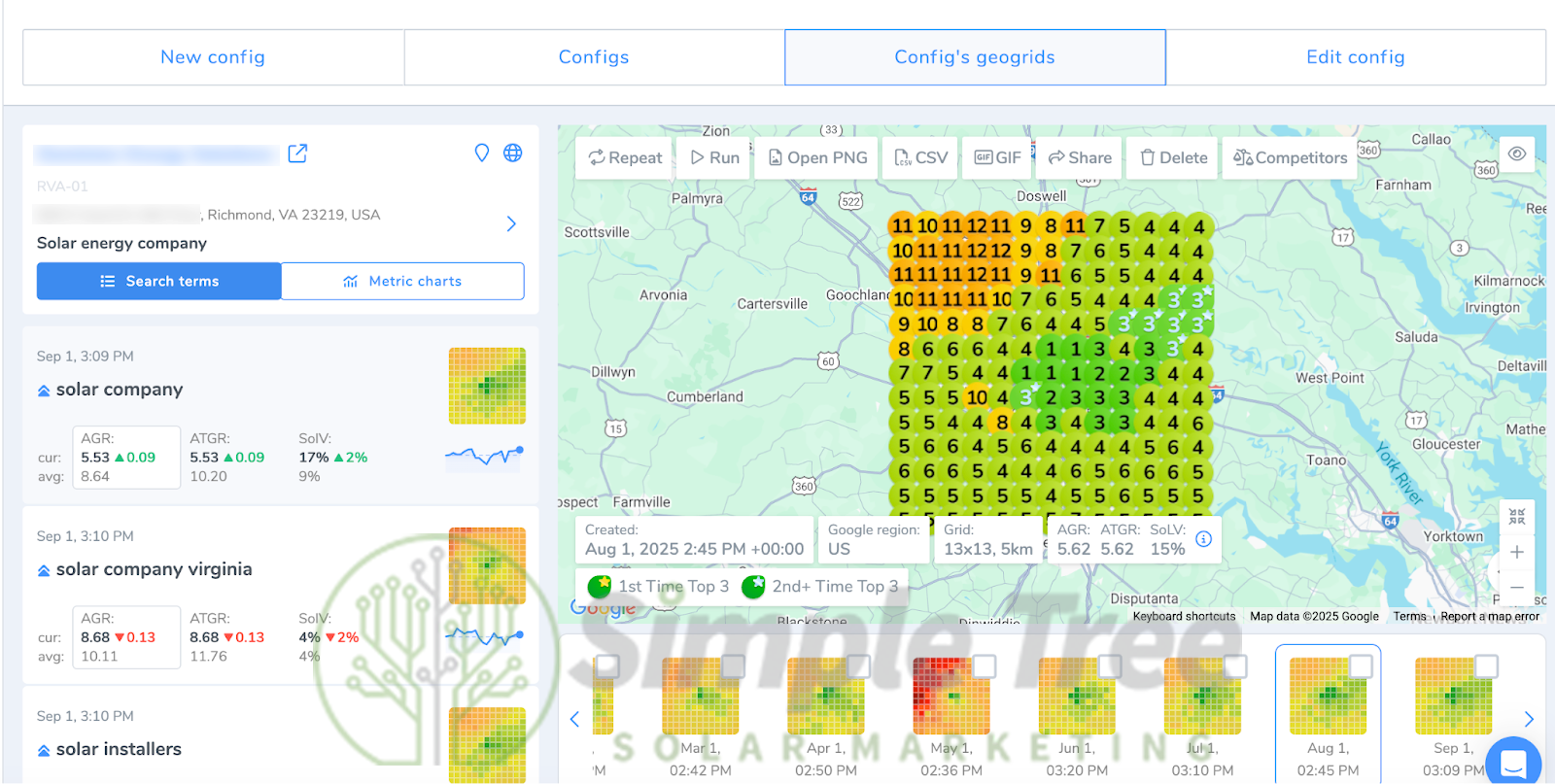Go to next geogrid thumbnails
Viewport: 1555px width, 784px height.
click(1529, 719)
